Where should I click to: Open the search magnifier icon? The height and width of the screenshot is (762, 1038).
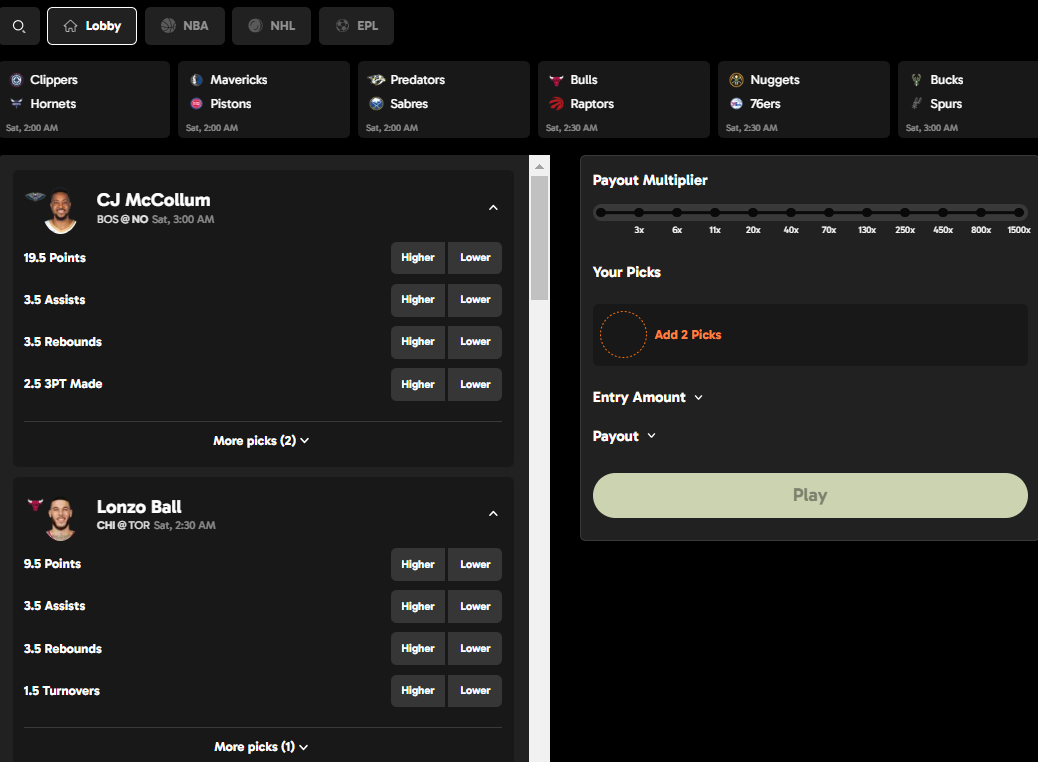(x=19, y=26)
